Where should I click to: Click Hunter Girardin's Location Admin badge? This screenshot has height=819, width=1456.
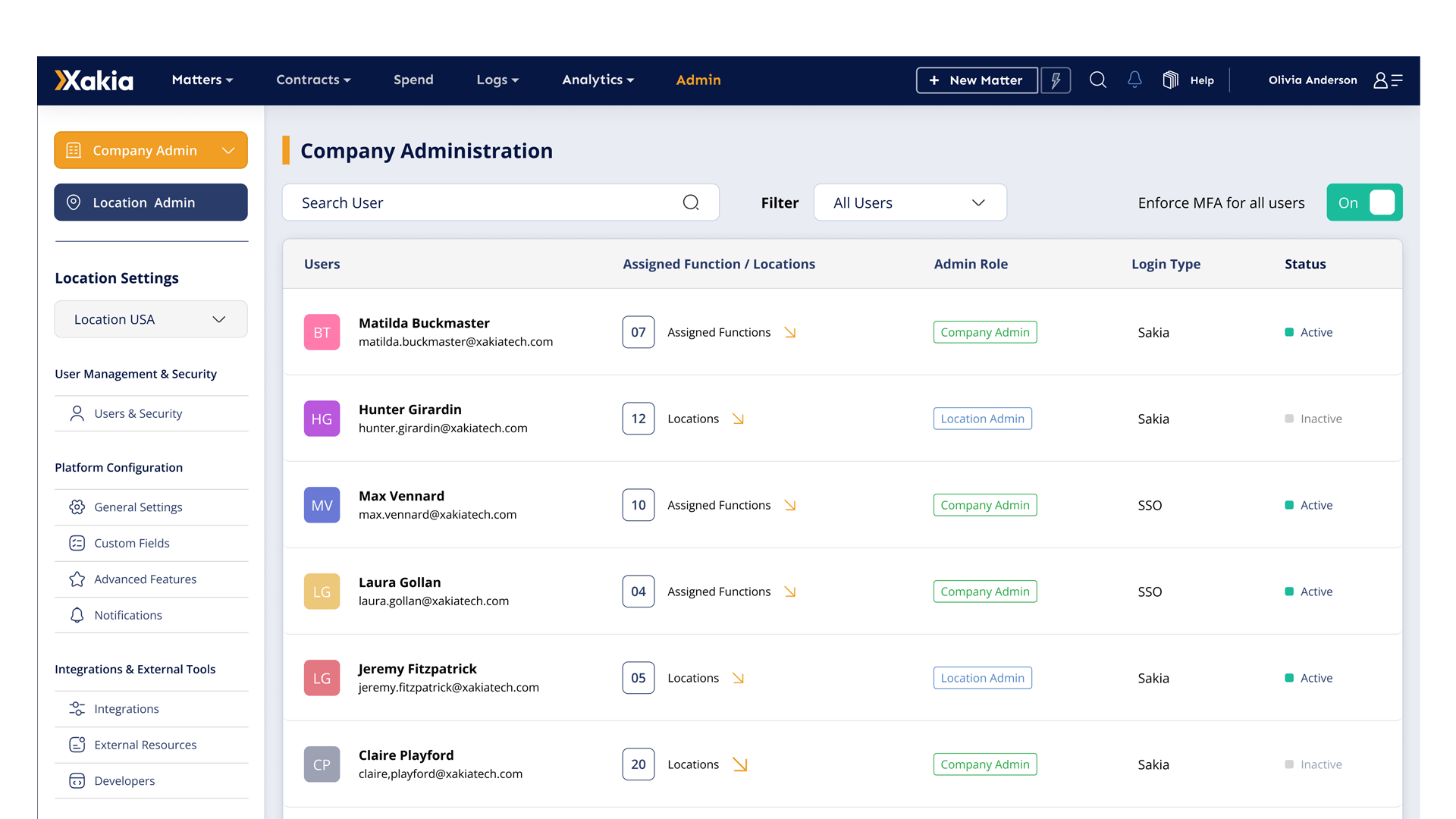983,419
